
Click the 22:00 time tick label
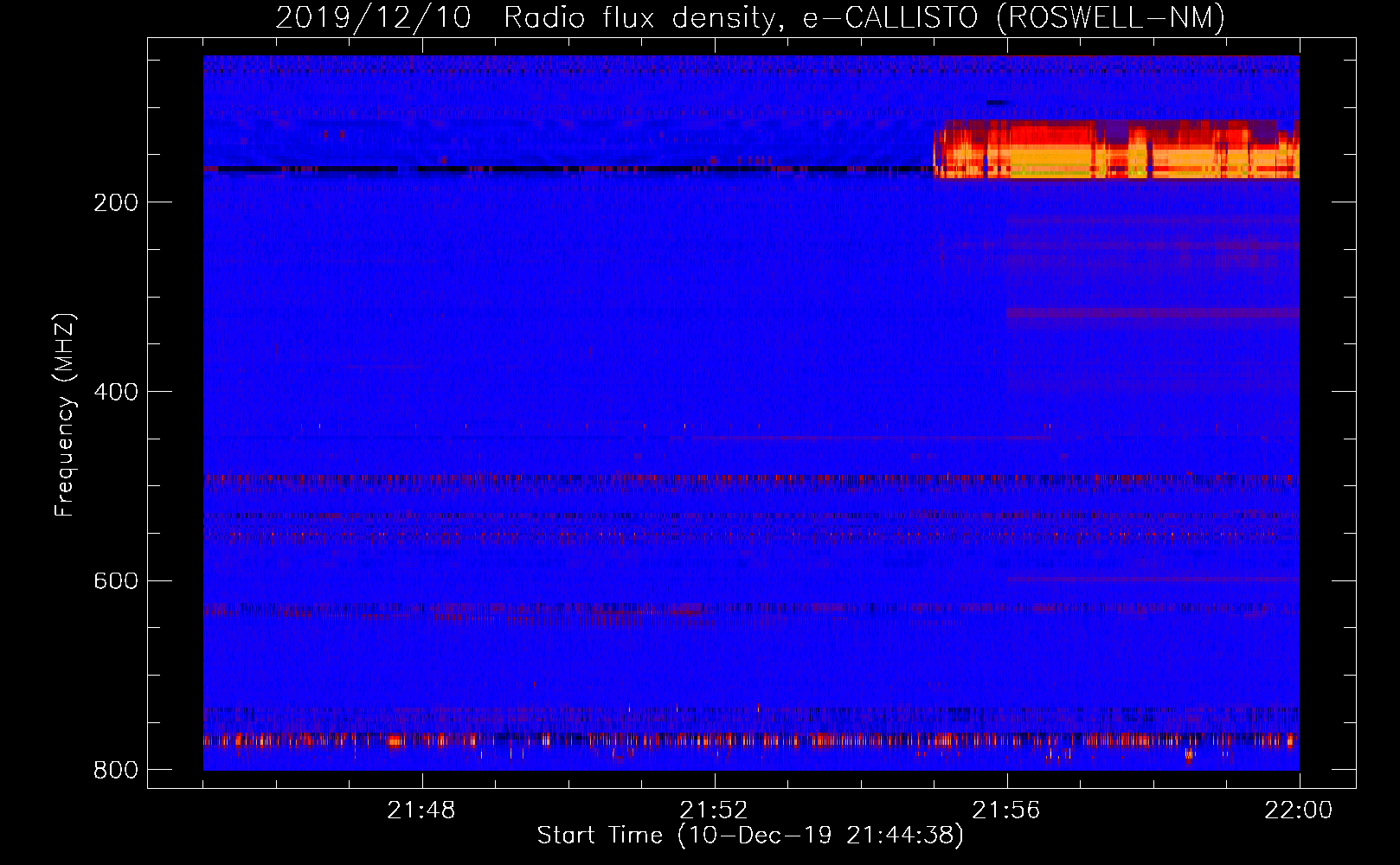(x=1299, y=811)
